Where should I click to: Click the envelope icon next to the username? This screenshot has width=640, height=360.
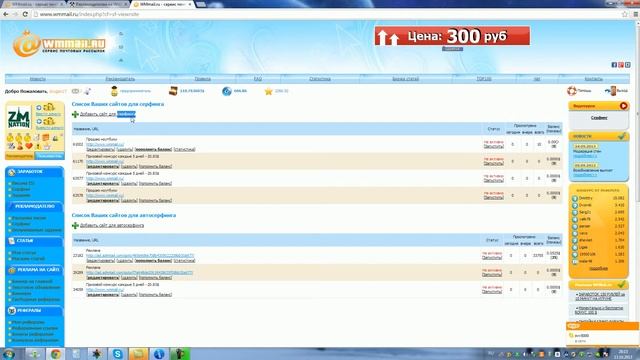(75, 91)
